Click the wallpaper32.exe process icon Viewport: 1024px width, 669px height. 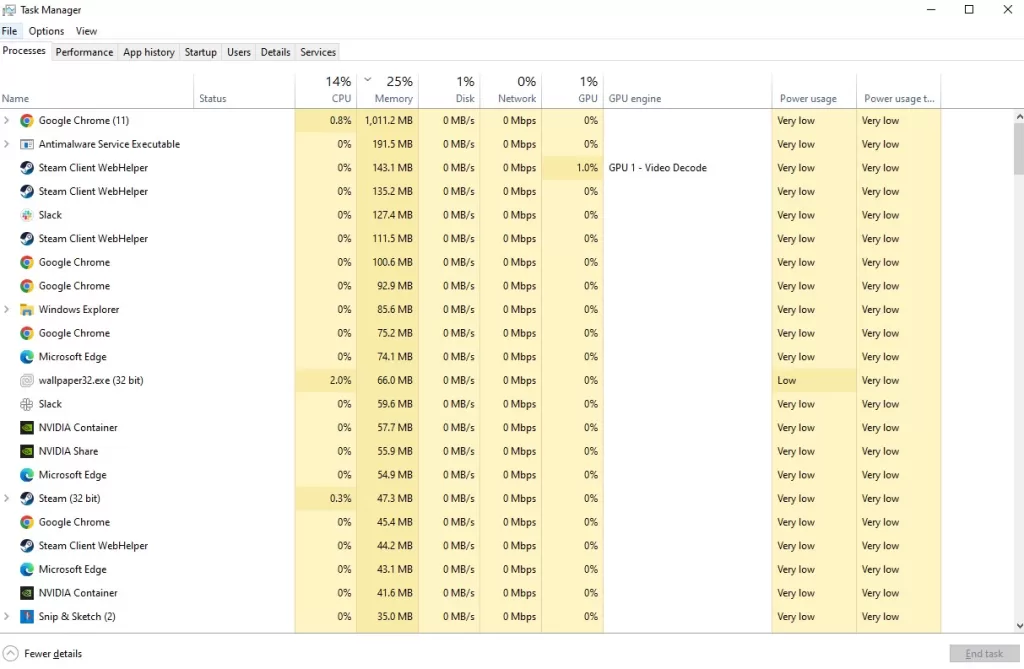point(27,380)
